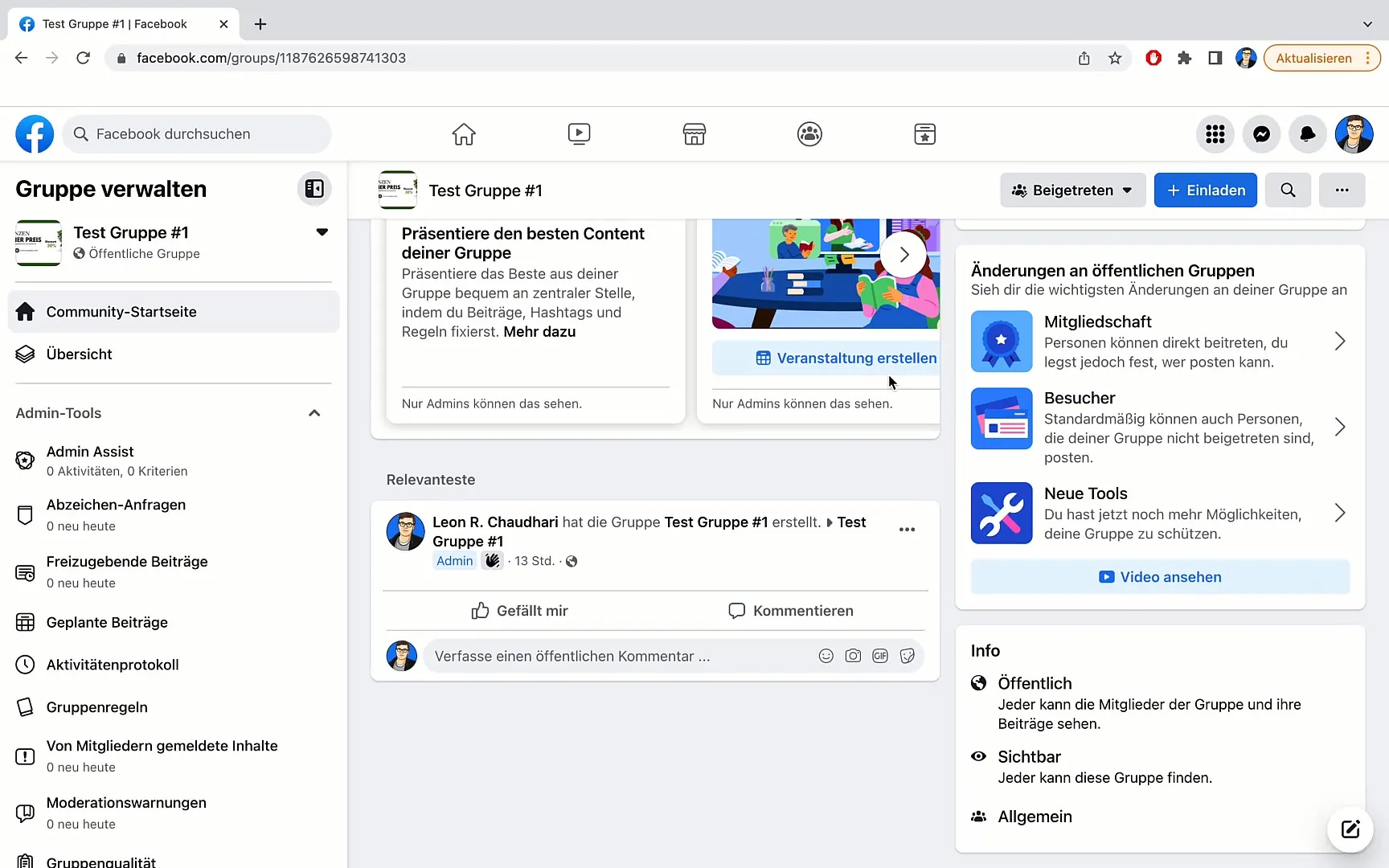The image size is (1389, 868).
Task: Open Abzeichen-Anfragen
Action: [x=174, y=514]
